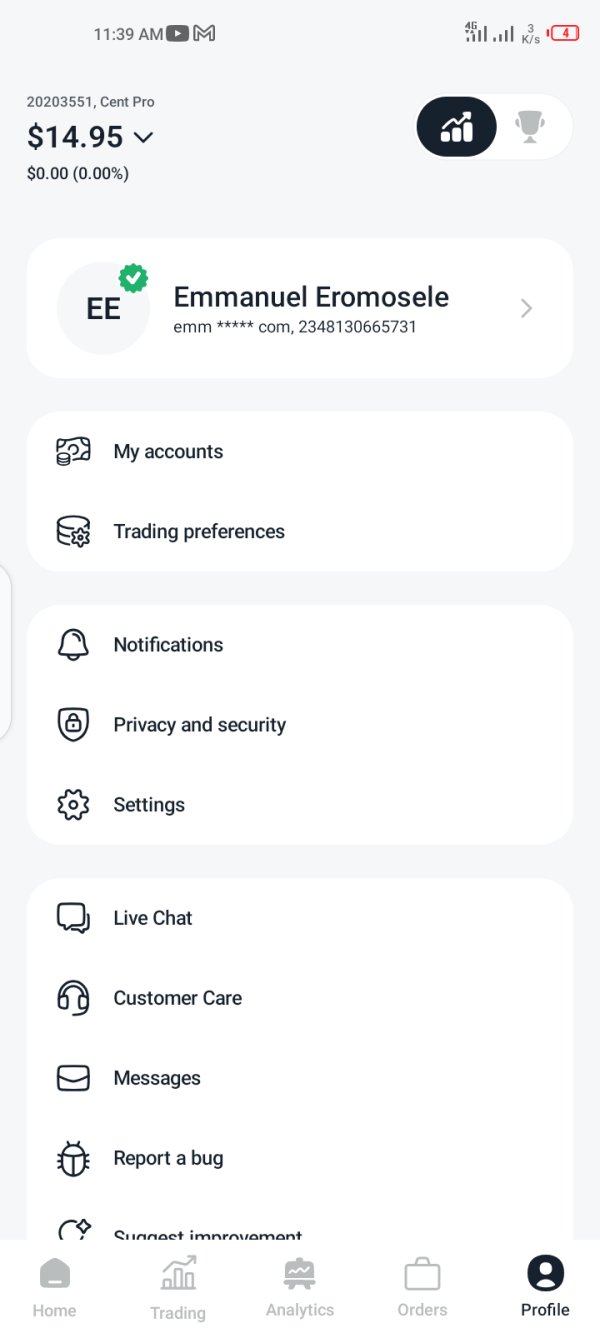Viewport: 600px width, 1333px height.
Task: Tap the Trading preferences database gear icon
Action: pos(73,531)
